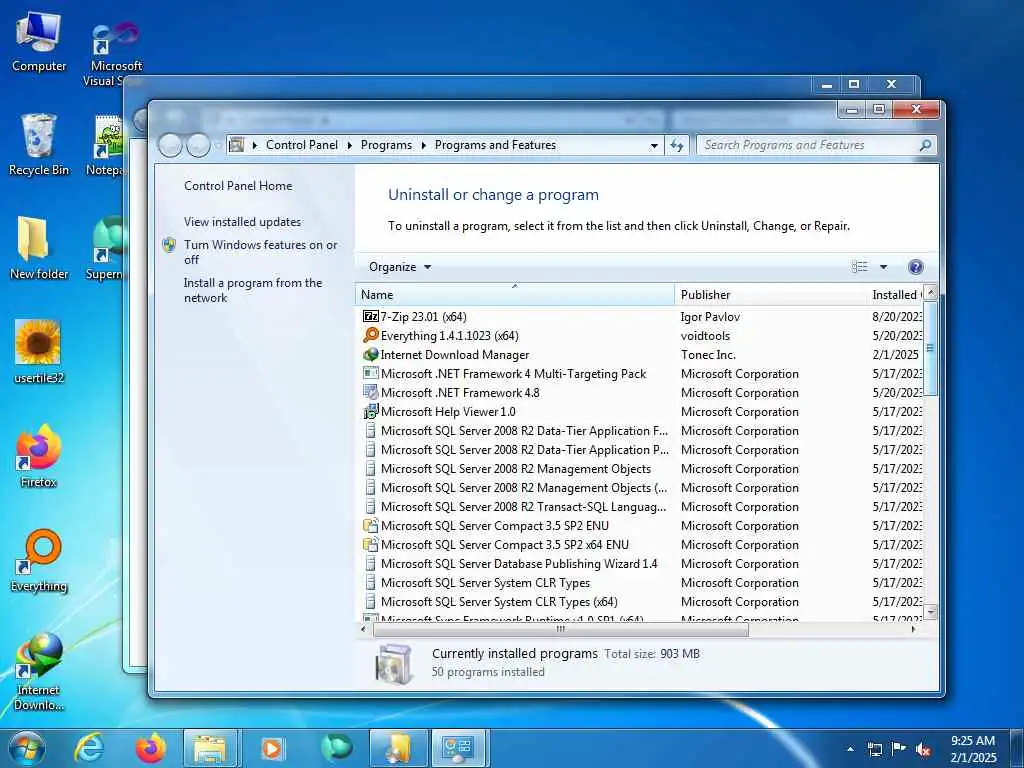Click the Programs and Features breadcrumb
Image resolution: width=1024 pixels, height=768 pixels.
coord(495,145)
